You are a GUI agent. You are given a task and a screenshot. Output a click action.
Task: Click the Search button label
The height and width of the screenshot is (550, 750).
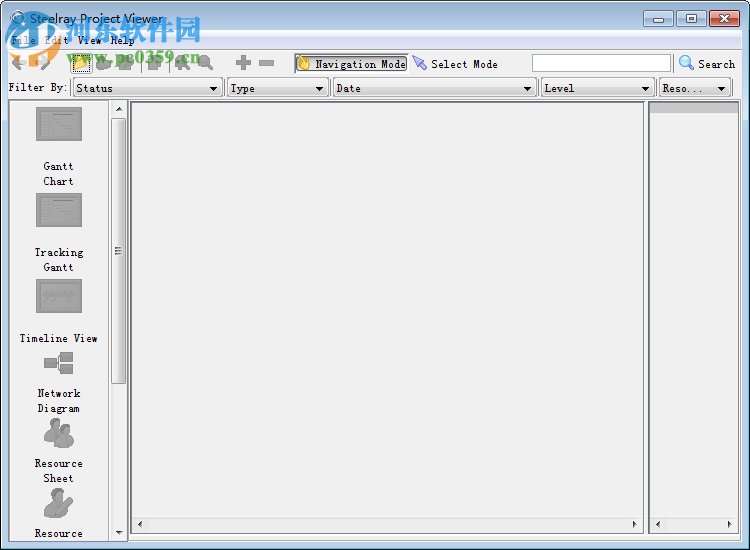pos(716,64)
